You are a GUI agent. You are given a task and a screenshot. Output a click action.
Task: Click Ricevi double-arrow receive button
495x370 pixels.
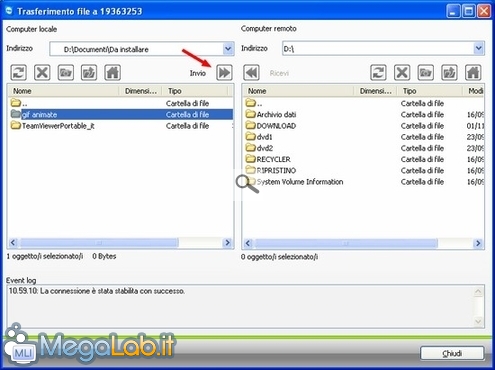click(251, 72)
